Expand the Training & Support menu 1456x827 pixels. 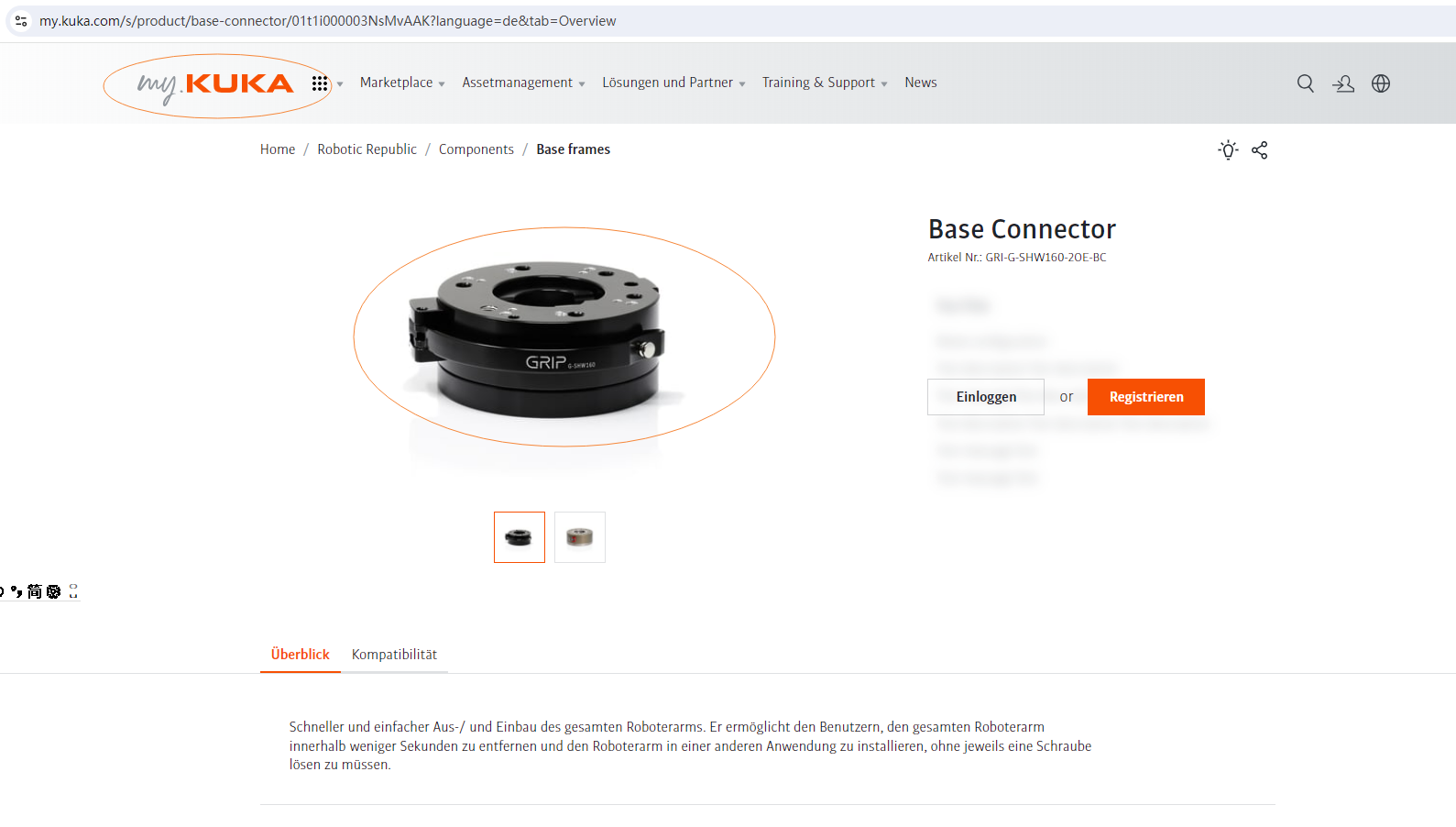[x=825, y=83]
